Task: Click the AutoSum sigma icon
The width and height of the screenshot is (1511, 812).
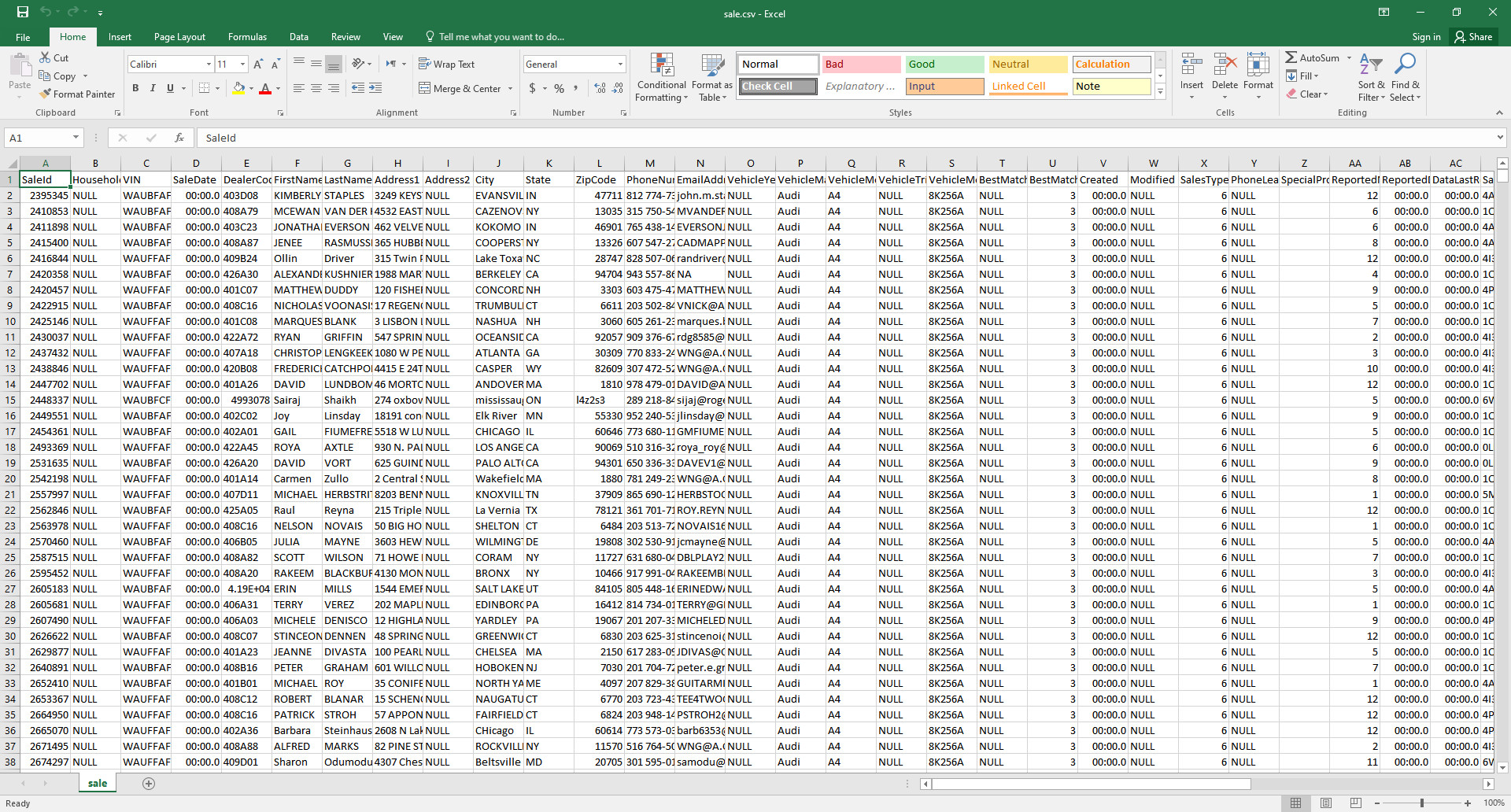Action: click(1291, 57)
